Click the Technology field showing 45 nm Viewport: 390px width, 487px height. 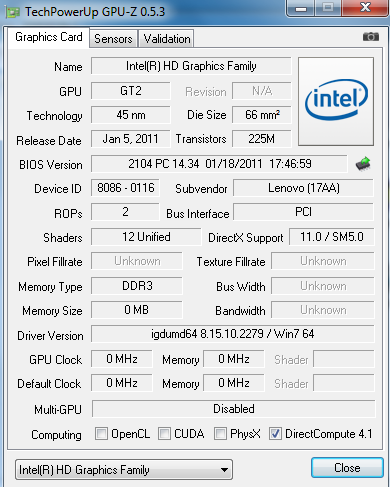pyautogui.click(x=131, y=115)
